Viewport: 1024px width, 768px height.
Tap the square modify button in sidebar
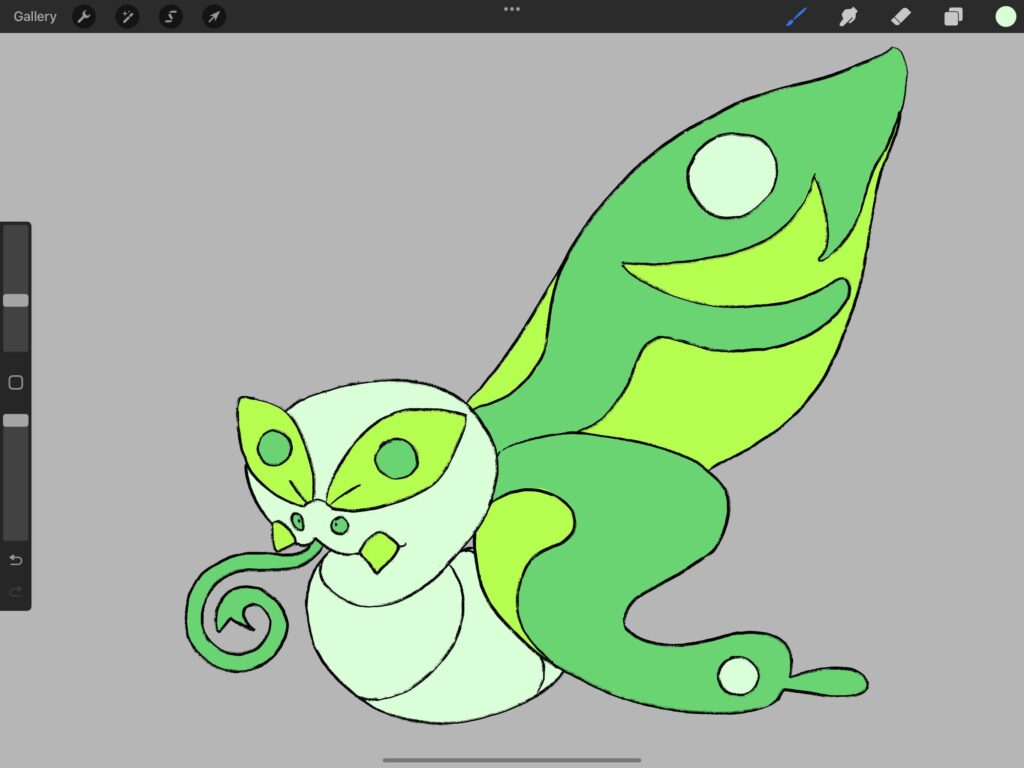click(16, 383)
